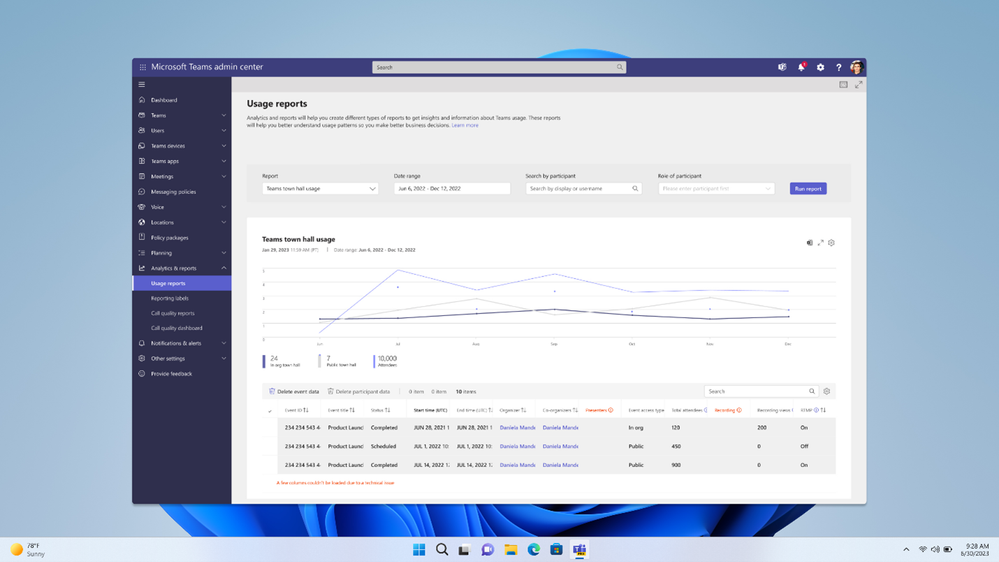Expand Teams section chevron in sidebar
This screenshot has height=562, width=999.
224,115
